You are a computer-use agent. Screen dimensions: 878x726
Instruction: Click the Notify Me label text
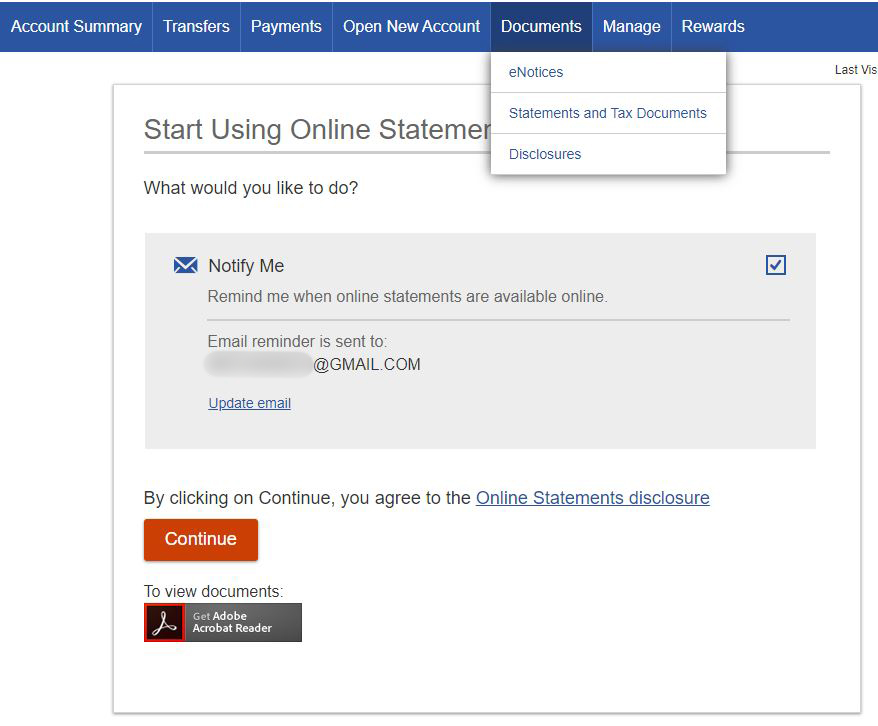point(246,266)
